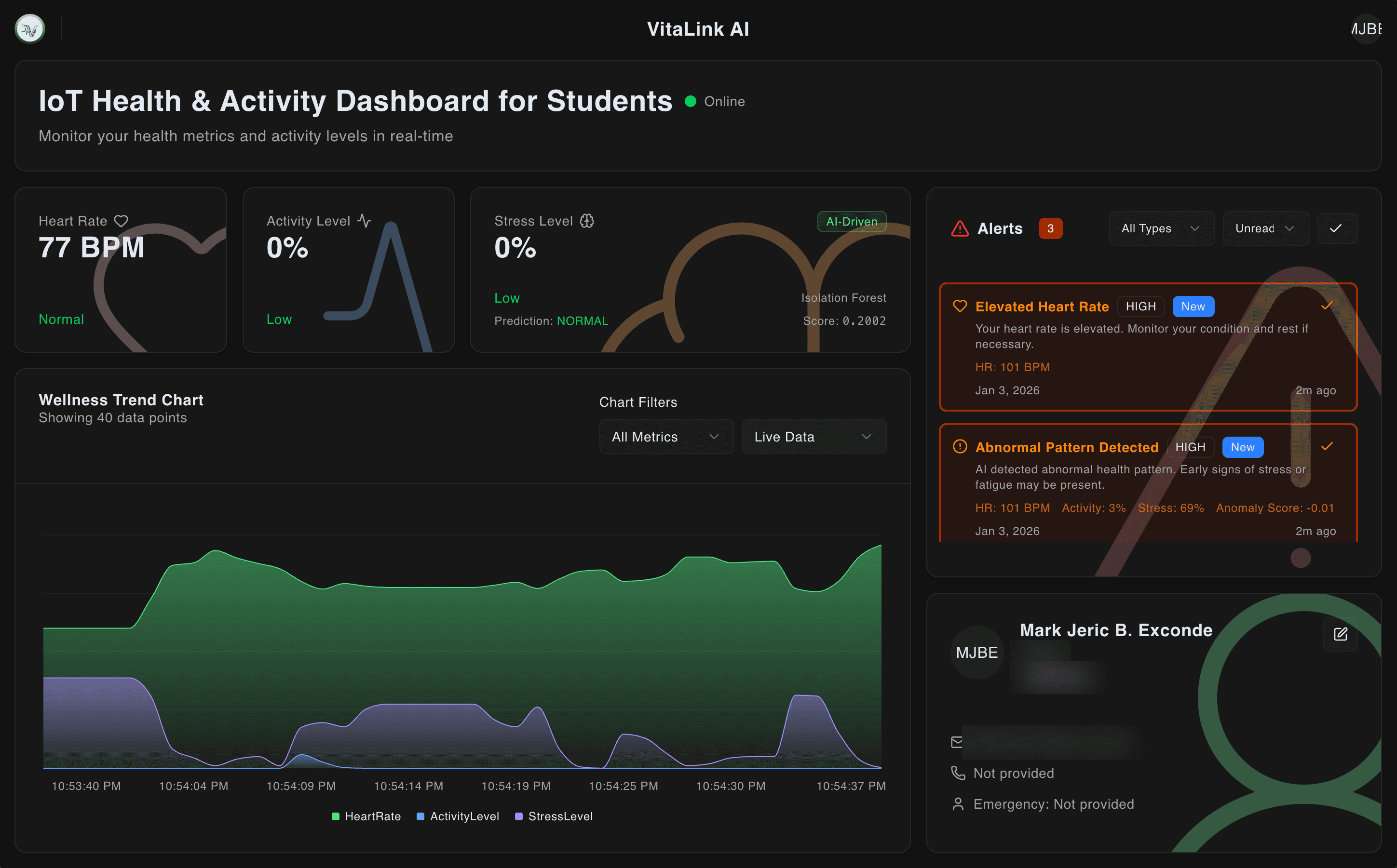Click the MJBE profile avatar circle
This screenshot has width=1397, height=868.
coord(977,652)
